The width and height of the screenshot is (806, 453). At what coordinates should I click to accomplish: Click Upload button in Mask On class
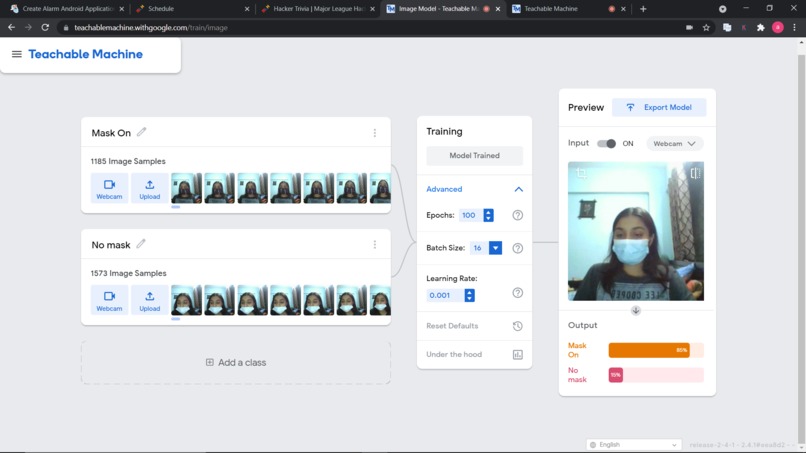pyautogui.click(x=150, y=188)
